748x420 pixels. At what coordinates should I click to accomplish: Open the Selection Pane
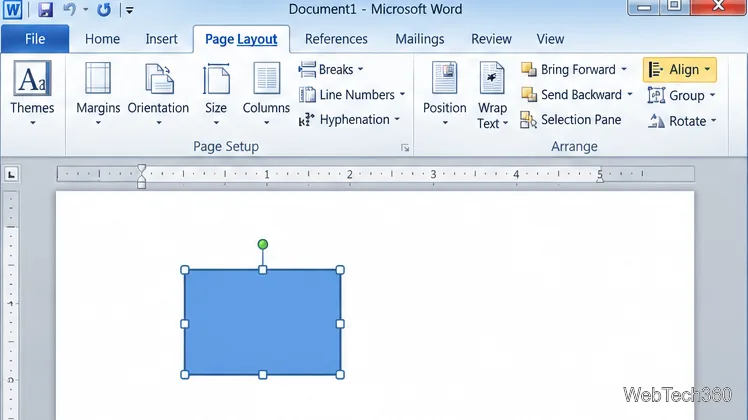pyautogui.click(x=571, y=120)
